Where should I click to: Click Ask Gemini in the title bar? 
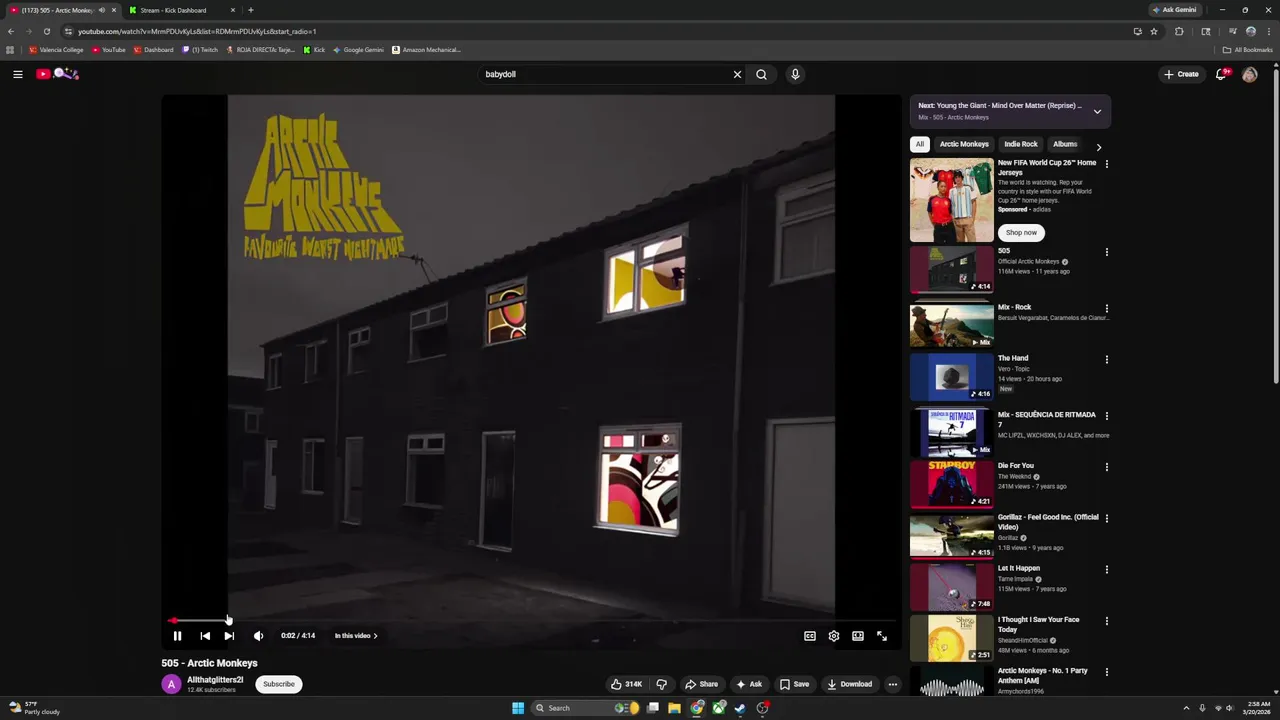click(x=1175, y=10)
